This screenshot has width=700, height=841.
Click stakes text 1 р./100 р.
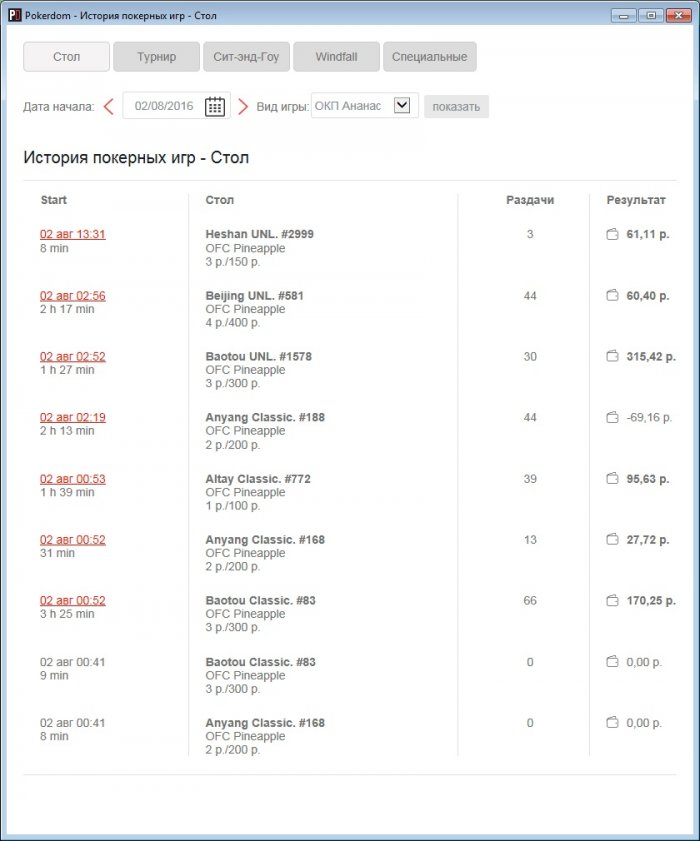(x=233, y=506)
